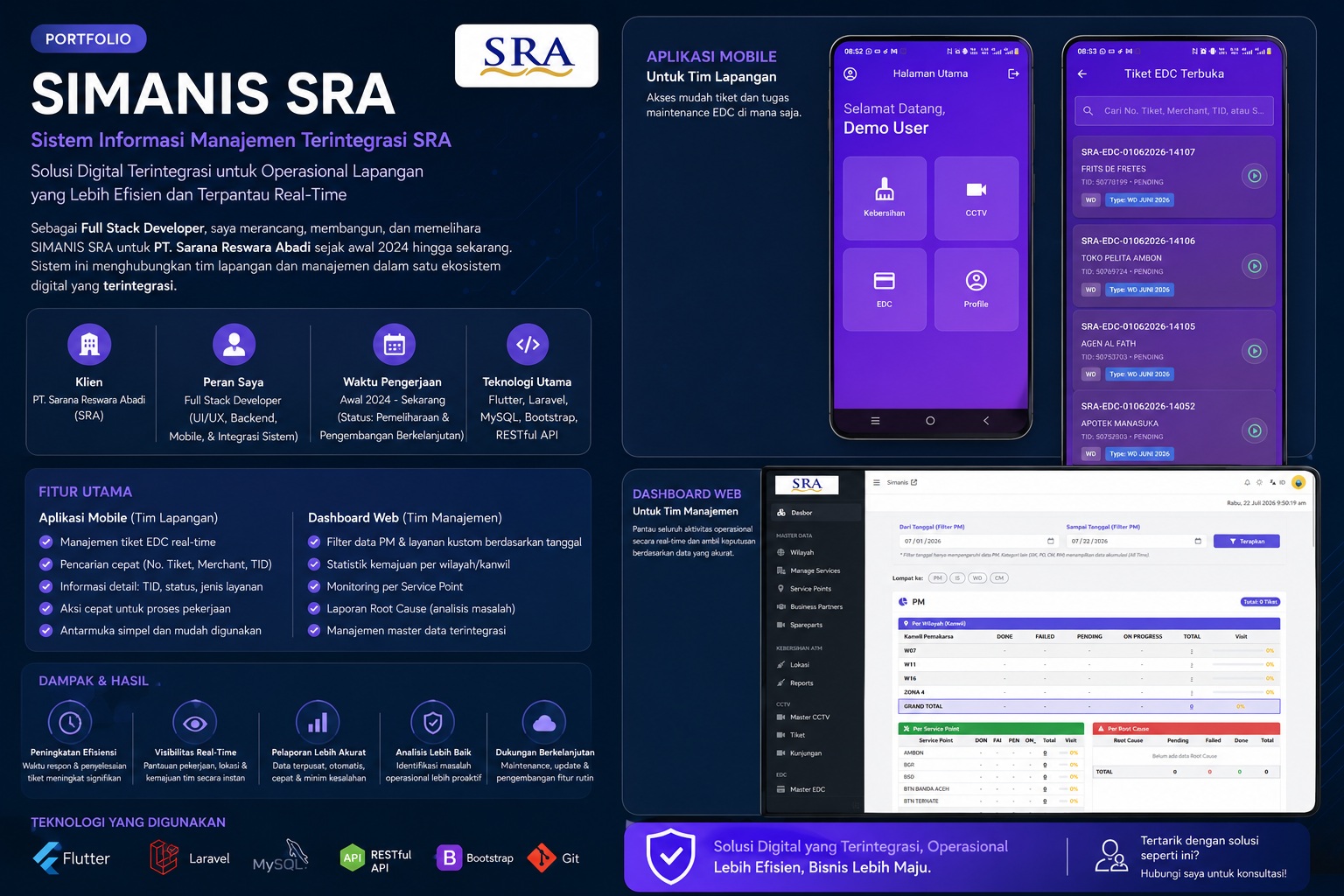Click the SRA logo in the dashboard sidebar
Image resolution: width=1344 pixels, height=896 pixels.
point(807,484)
